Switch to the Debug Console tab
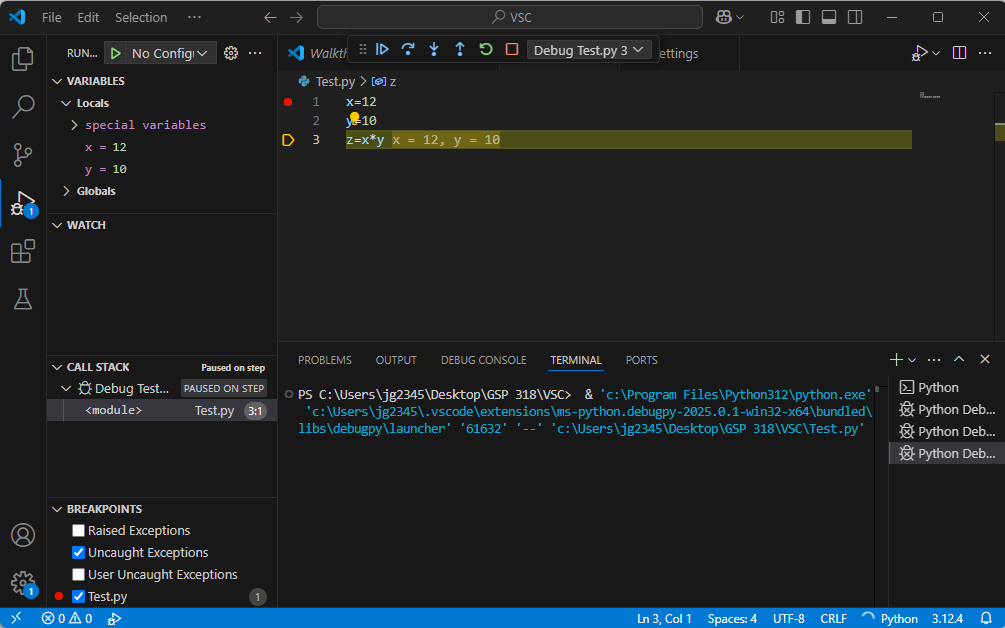The image size is (1005, 628). (x=483, y=360)
